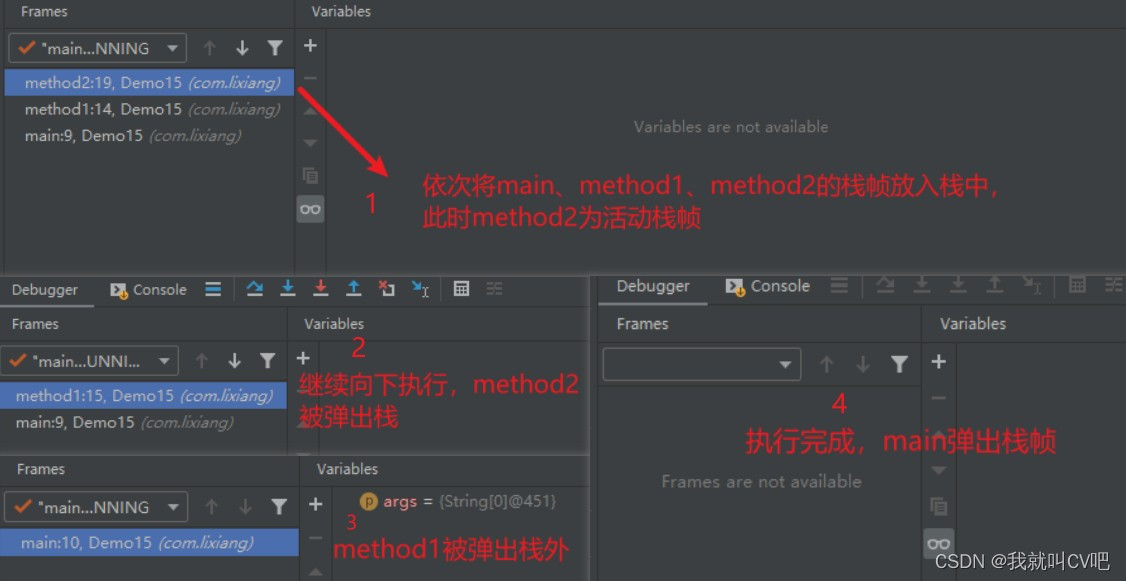Open Debugger tab next to the blue toolbar

pos(45,289)
